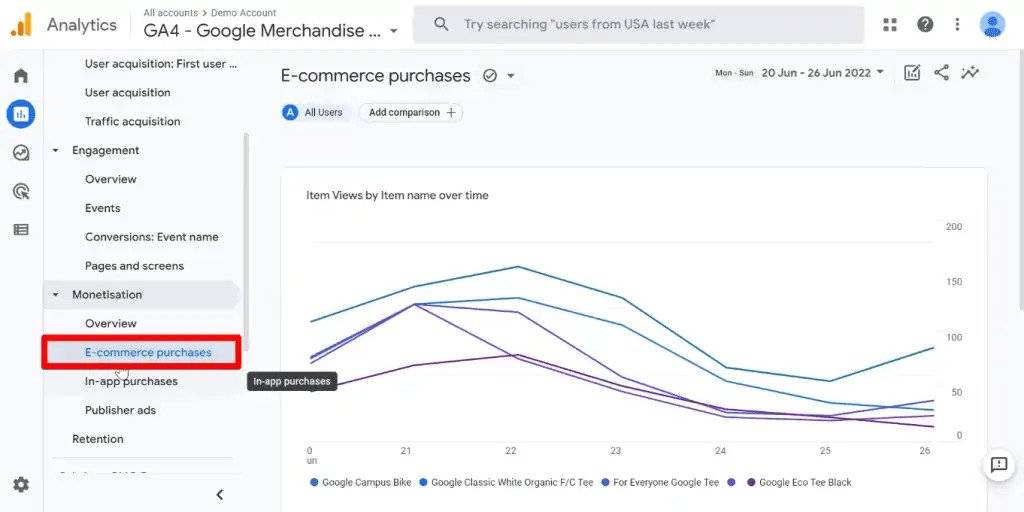Open Conversions: Event name report
This screenshot has width=1024, height=512.
coord(152,236)
